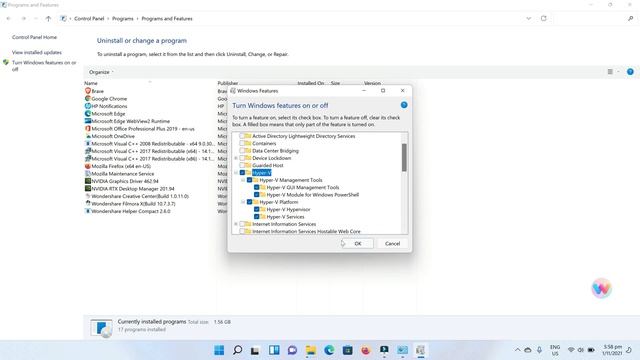Click Programs in the breadcrumb

pyautogui.click(x=122, y=18)
